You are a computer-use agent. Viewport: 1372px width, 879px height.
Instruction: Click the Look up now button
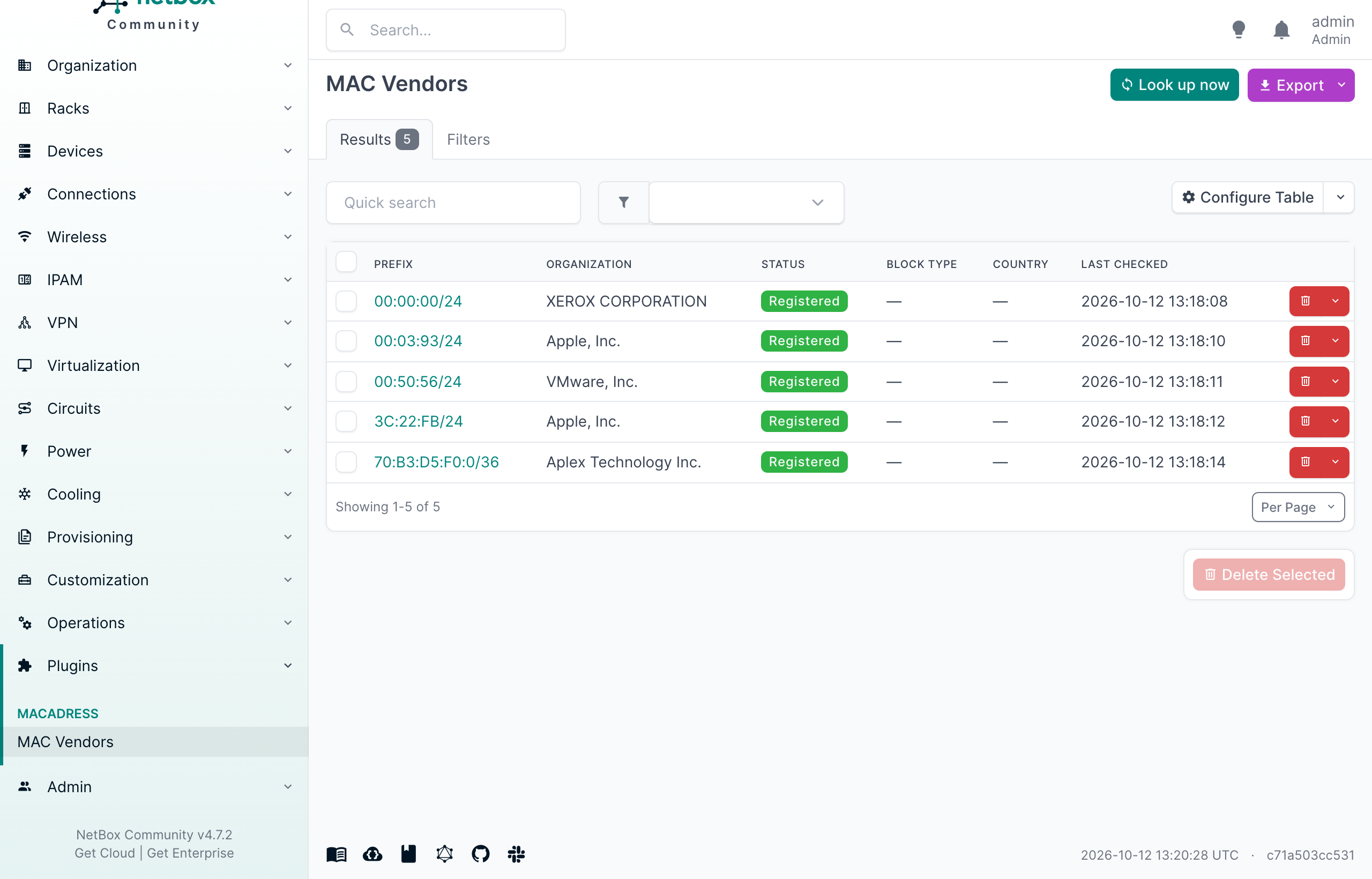1174,85
